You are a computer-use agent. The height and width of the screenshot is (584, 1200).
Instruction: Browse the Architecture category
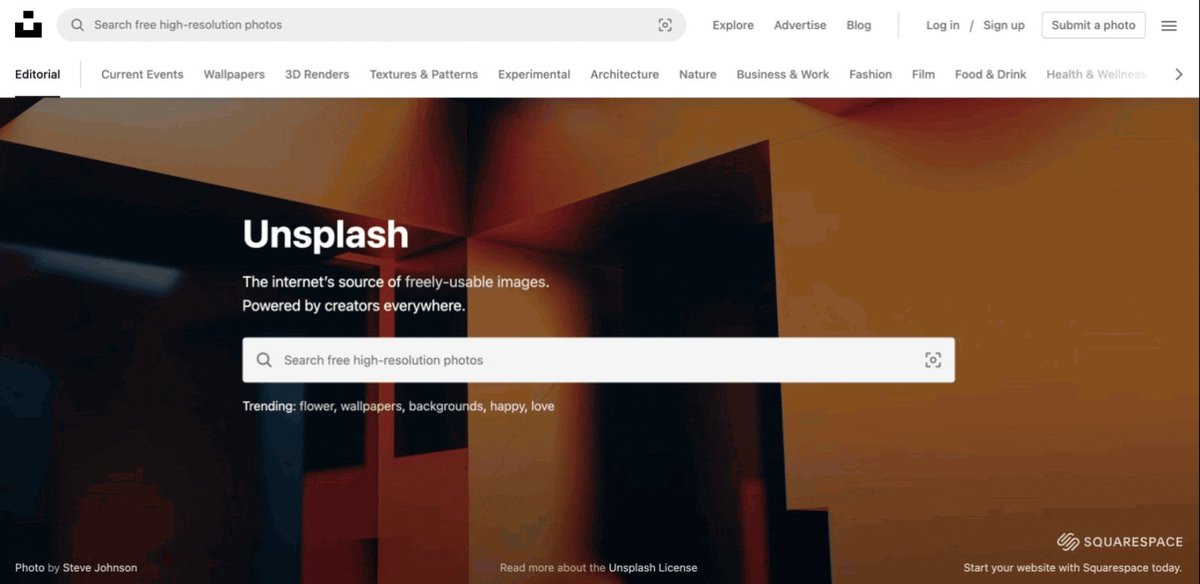[625, 74]
